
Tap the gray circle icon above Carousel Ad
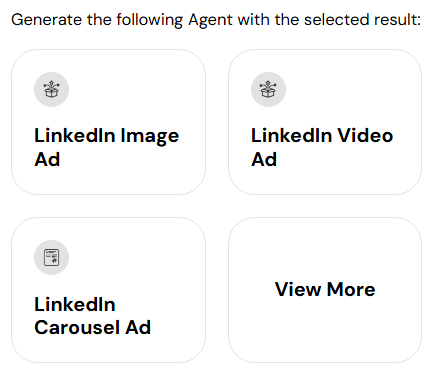tap(51, 257)
